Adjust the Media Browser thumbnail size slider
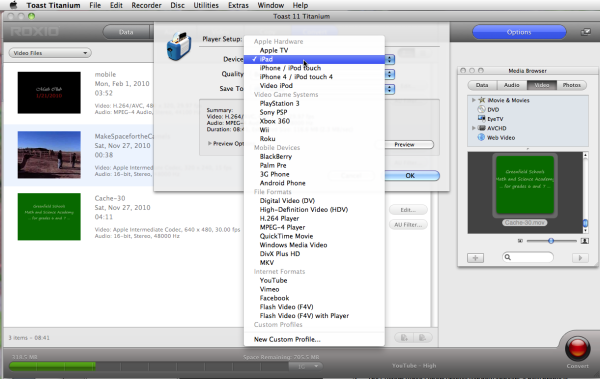The height and width of the screenshot is (379, 600). point(551,241)
